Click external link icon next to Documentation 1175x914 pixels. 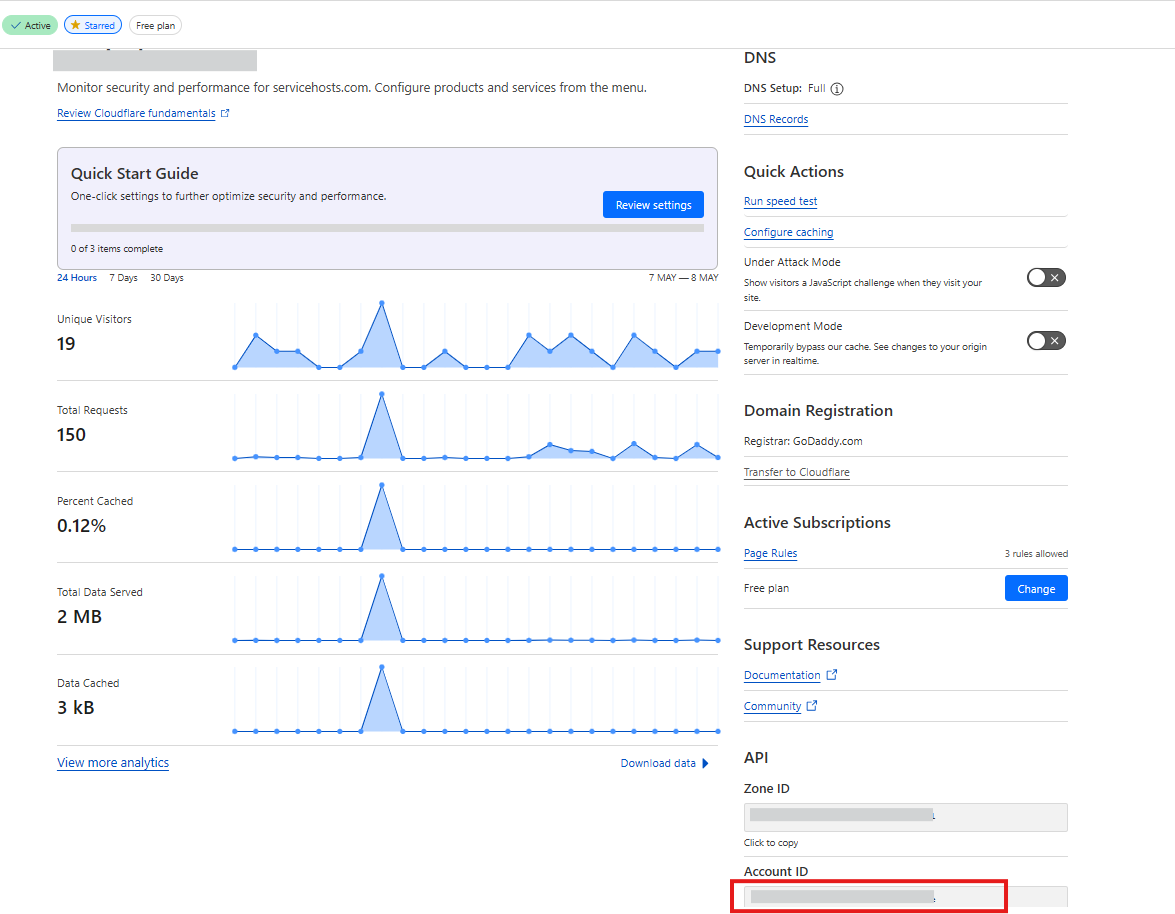tap(832, 675)
